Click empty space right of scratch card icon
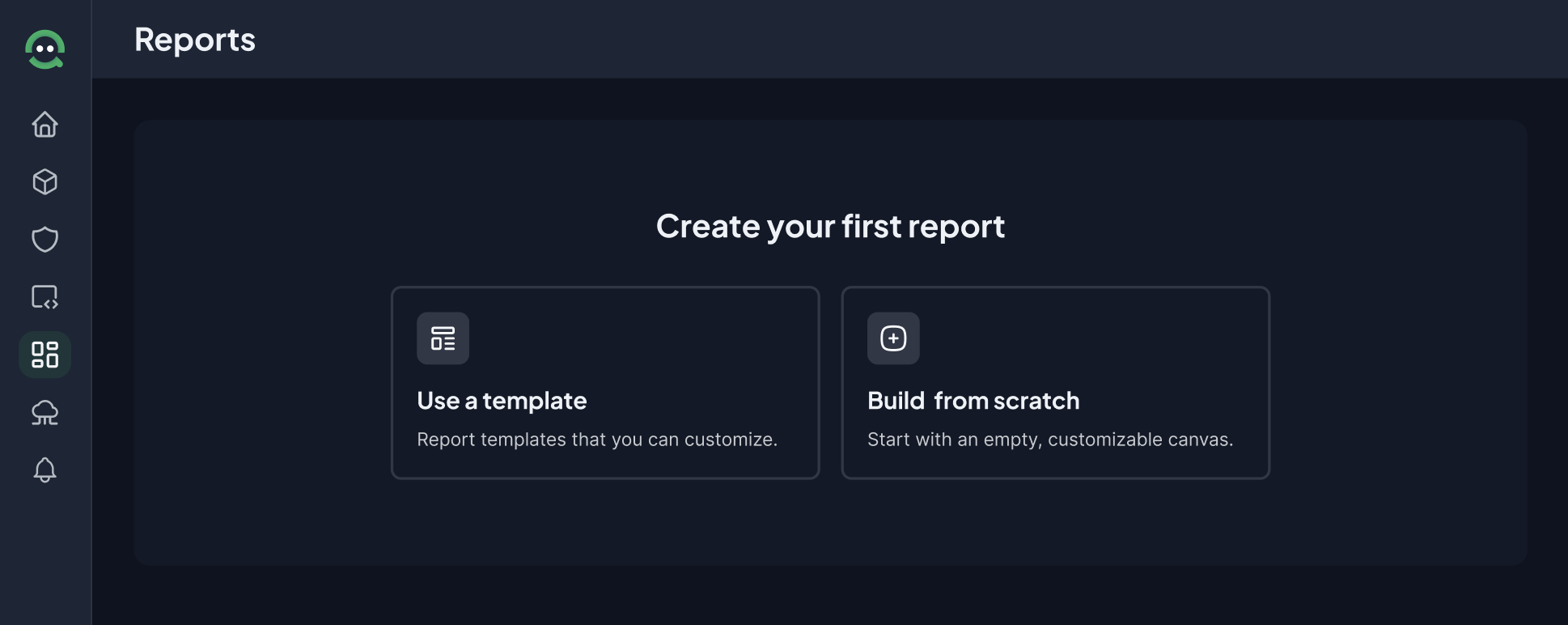 tap(1092, 338)
